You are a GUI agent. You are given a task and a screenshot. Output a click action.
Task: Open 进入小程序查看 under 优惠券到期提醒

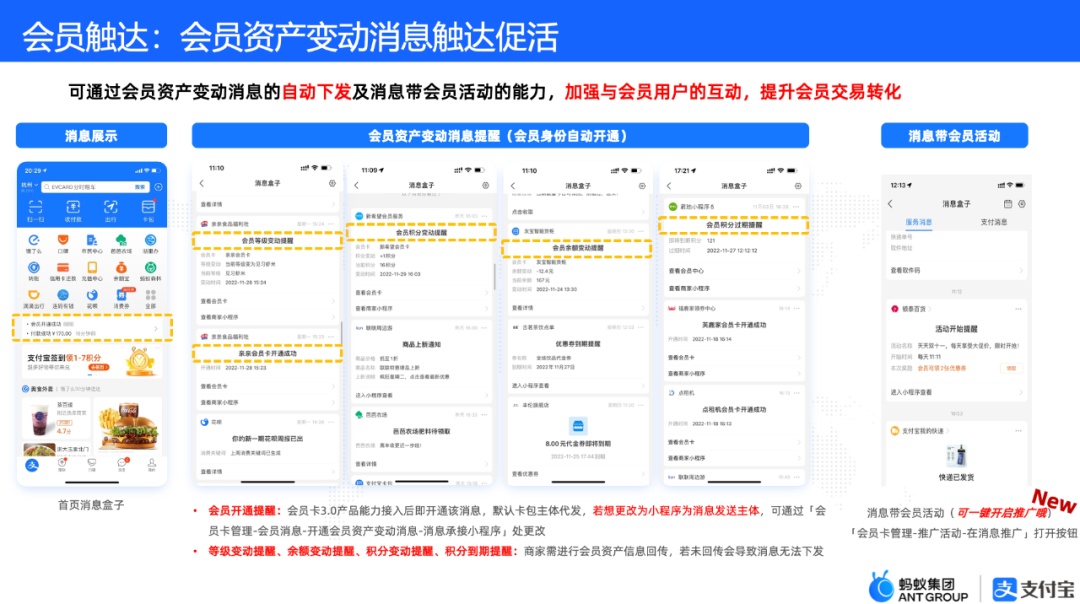(x=578, y=386)
